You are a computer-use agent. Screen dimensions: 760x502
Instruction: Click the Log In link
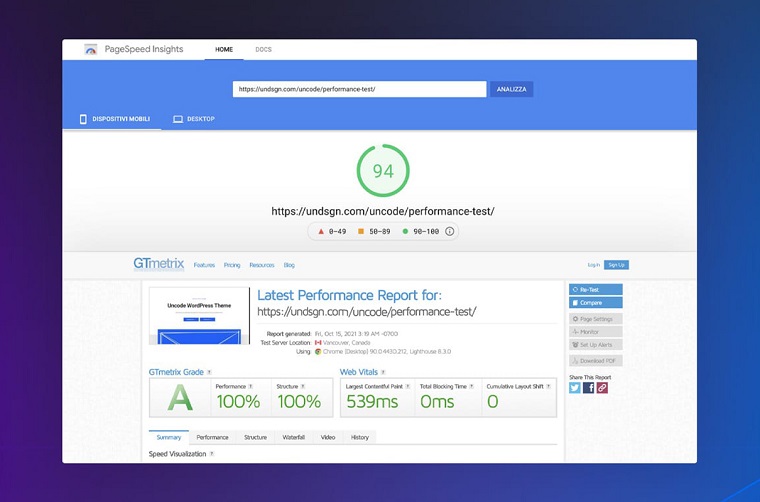(x=593, y=265)
